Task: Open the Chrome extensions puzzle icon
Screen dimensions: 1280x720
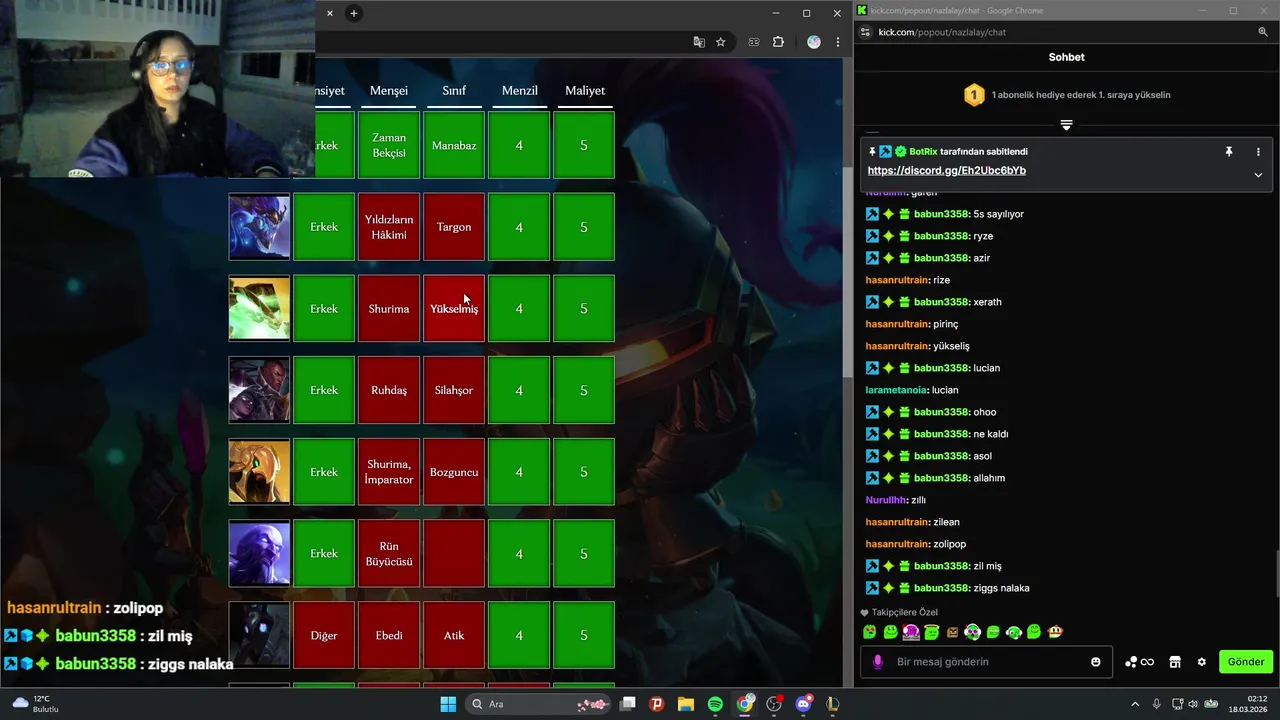Action: pos(778,42)
